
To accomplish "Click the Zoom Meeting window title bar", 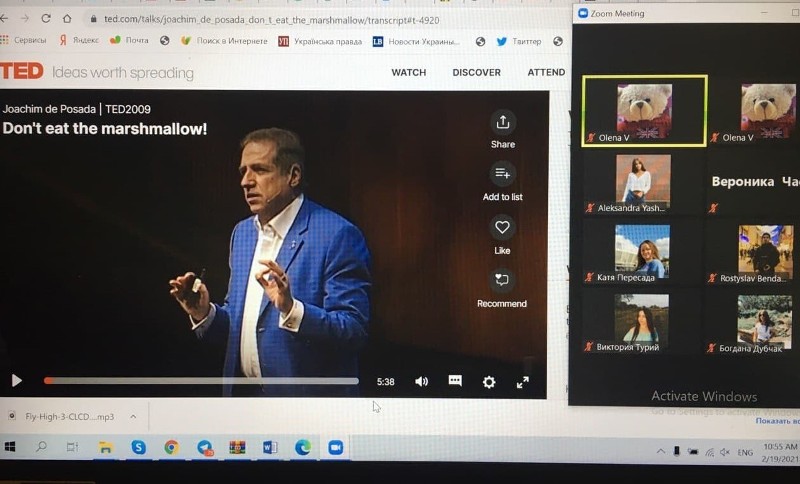I will (x=684, y=13).
